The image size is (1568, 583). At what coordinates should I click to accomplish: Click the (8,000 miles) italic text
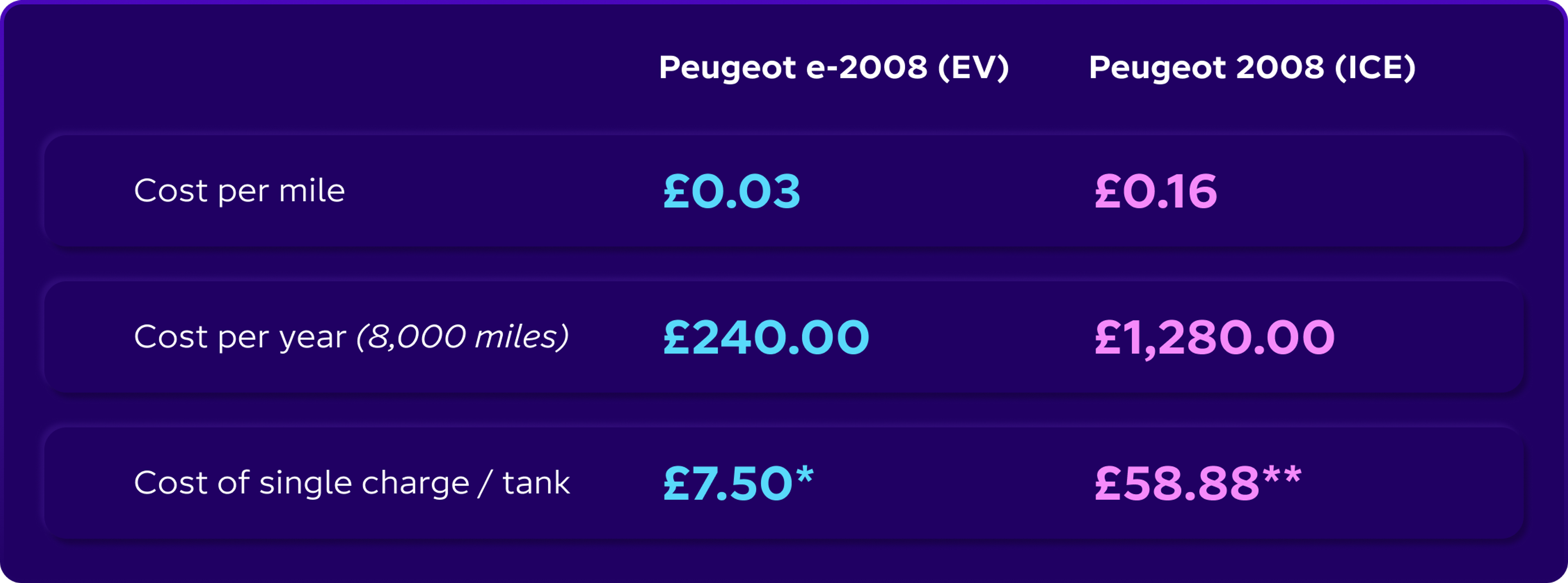tap(463, 336)
